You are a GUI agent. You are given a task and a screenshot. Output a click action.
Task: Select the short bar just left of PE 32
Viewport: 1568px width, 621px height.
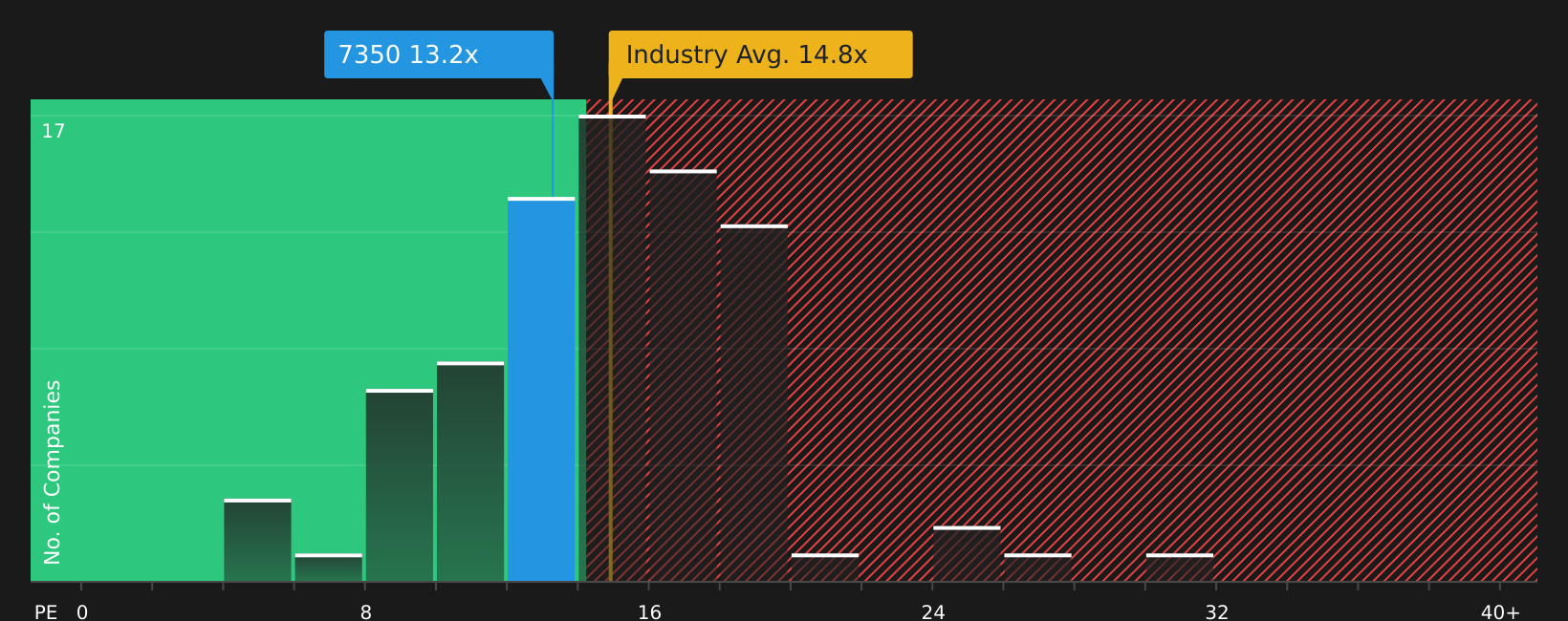(1180, 567)
